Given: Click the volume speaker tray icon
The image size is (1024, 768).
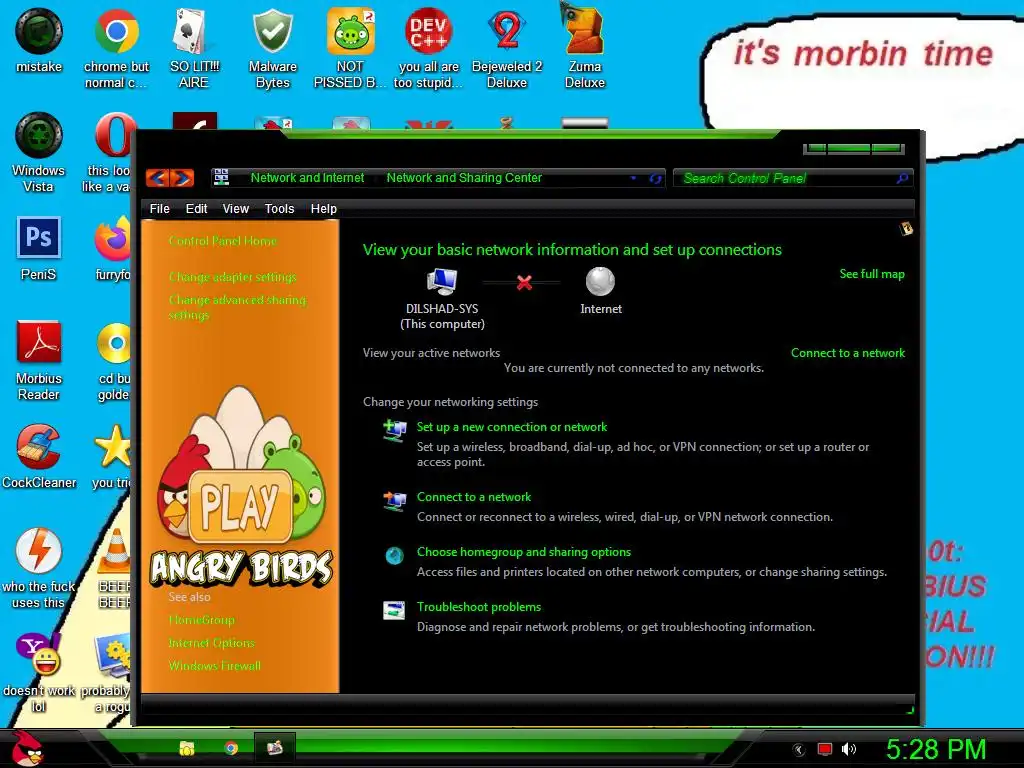Looking at the screenshot, I should pos(849,749).
